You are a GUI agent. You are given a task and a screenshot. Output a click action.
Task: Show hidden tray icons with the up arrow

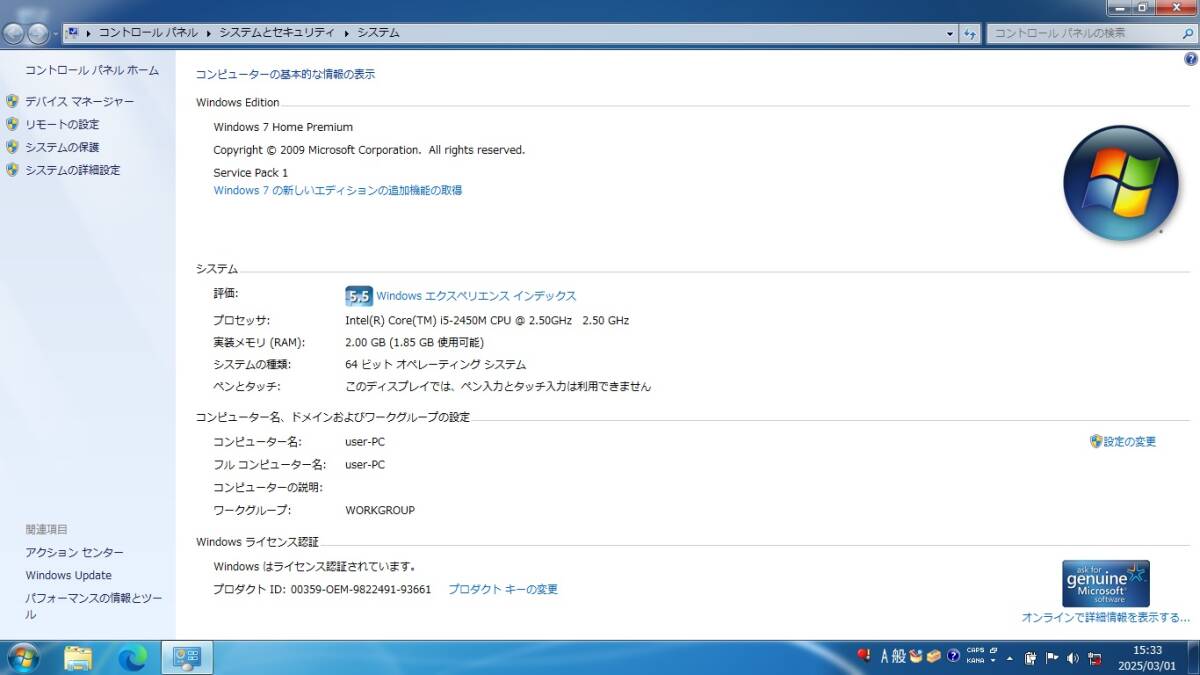(1010, 658)
